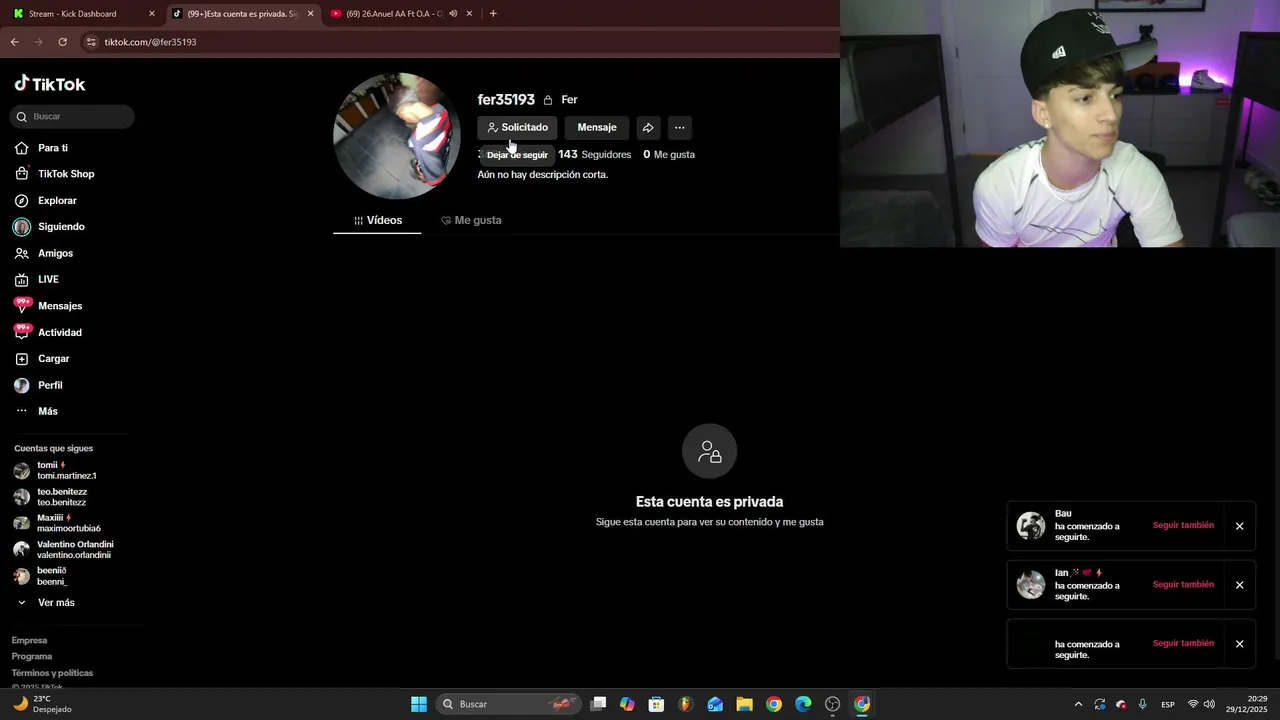Open Empresa footer link
The image size is (1280, 720).
(29, 641)
